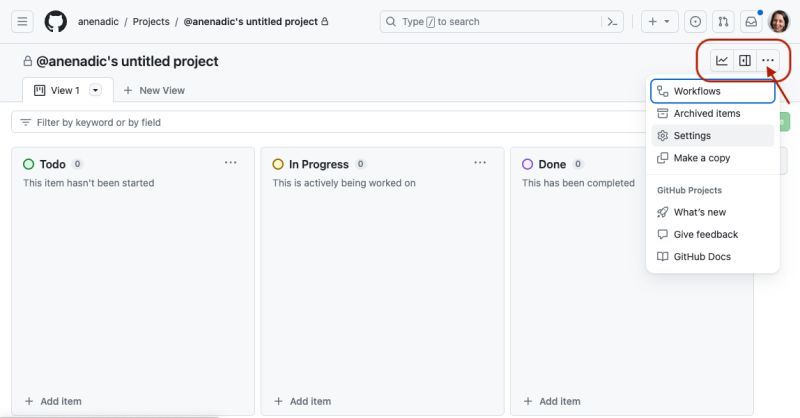Viewport: 800px width, 418px height.
Task: Select Archived items from the menu
Action: [713, 113]
